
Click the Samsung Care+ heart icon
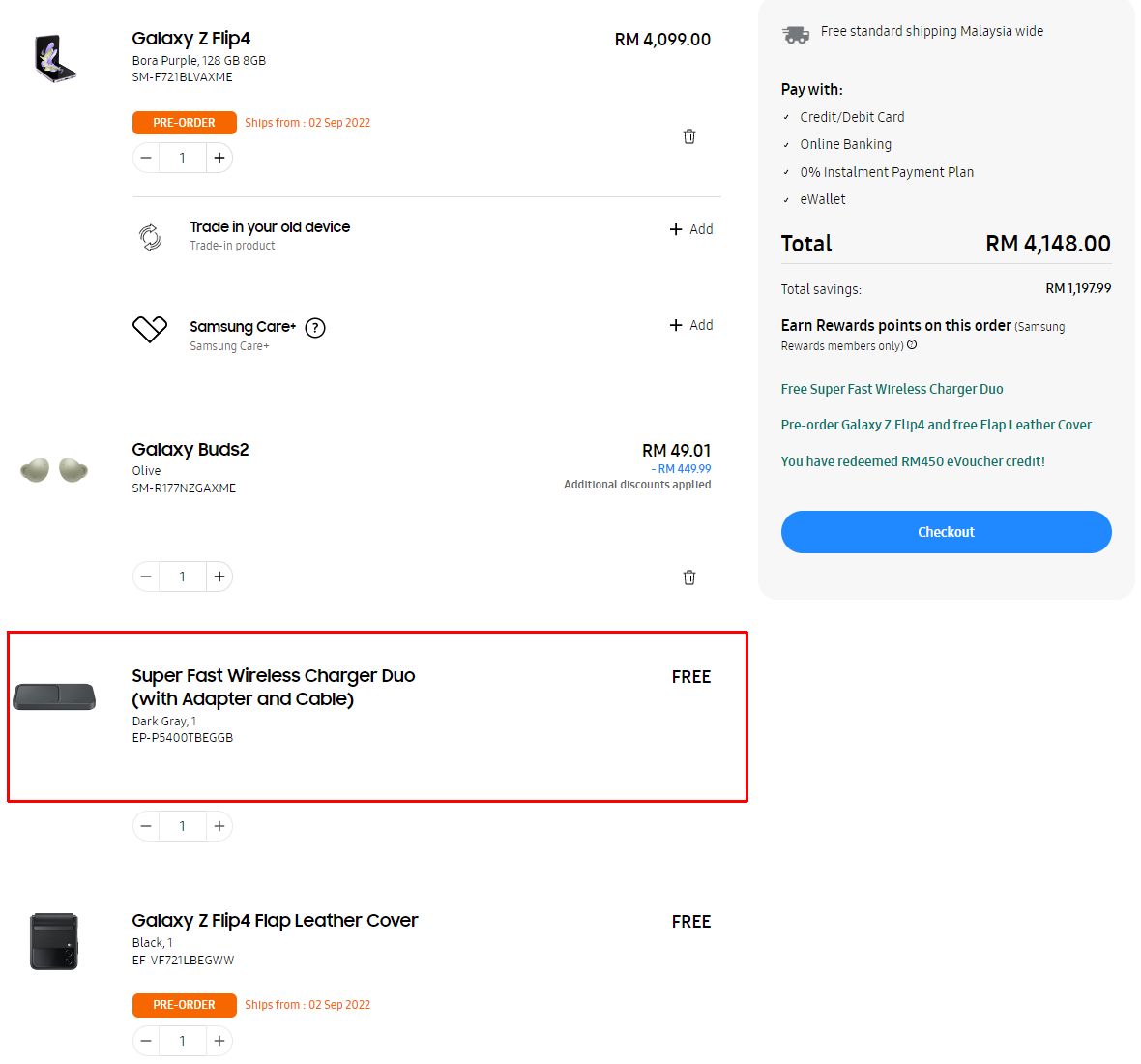[x=148, y=329]
